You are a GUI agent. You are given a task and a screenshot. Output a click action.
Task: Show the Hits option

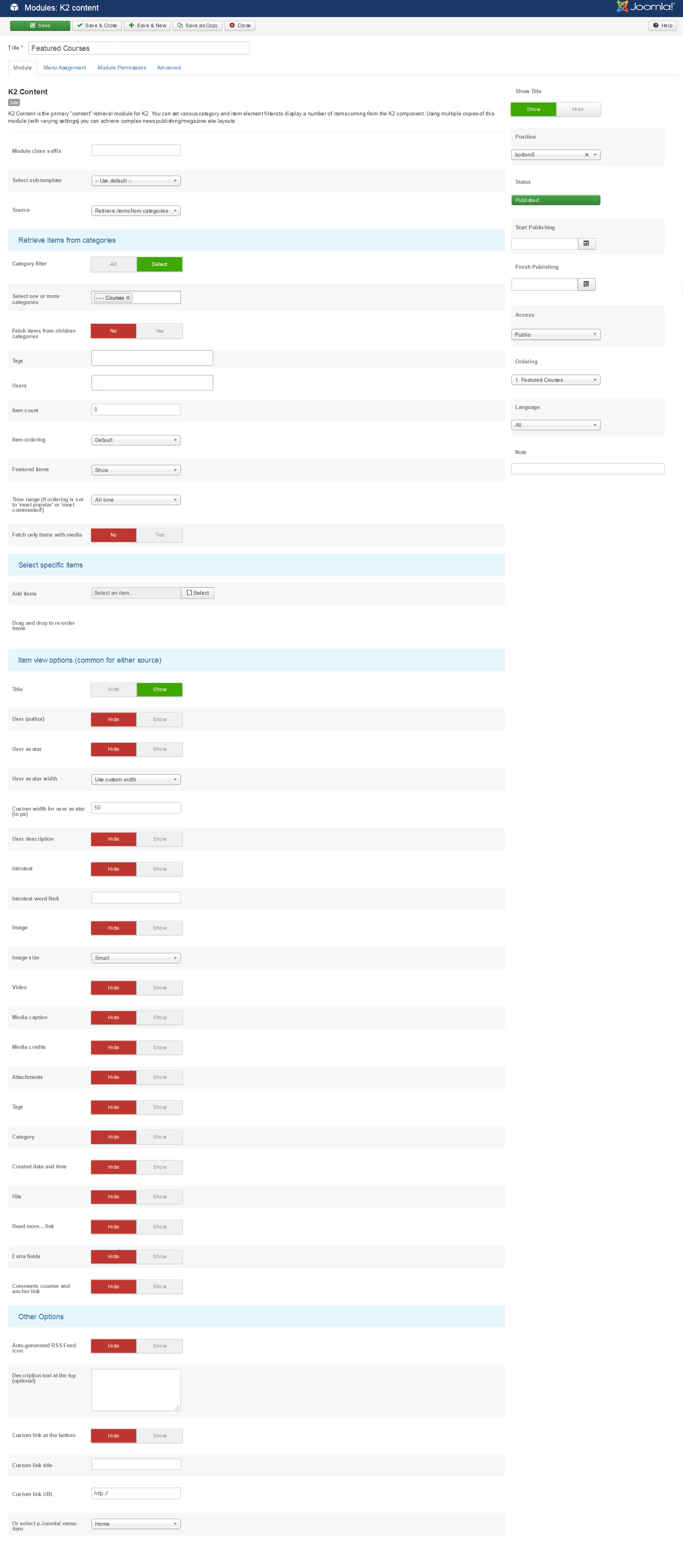pos(159,1197)
